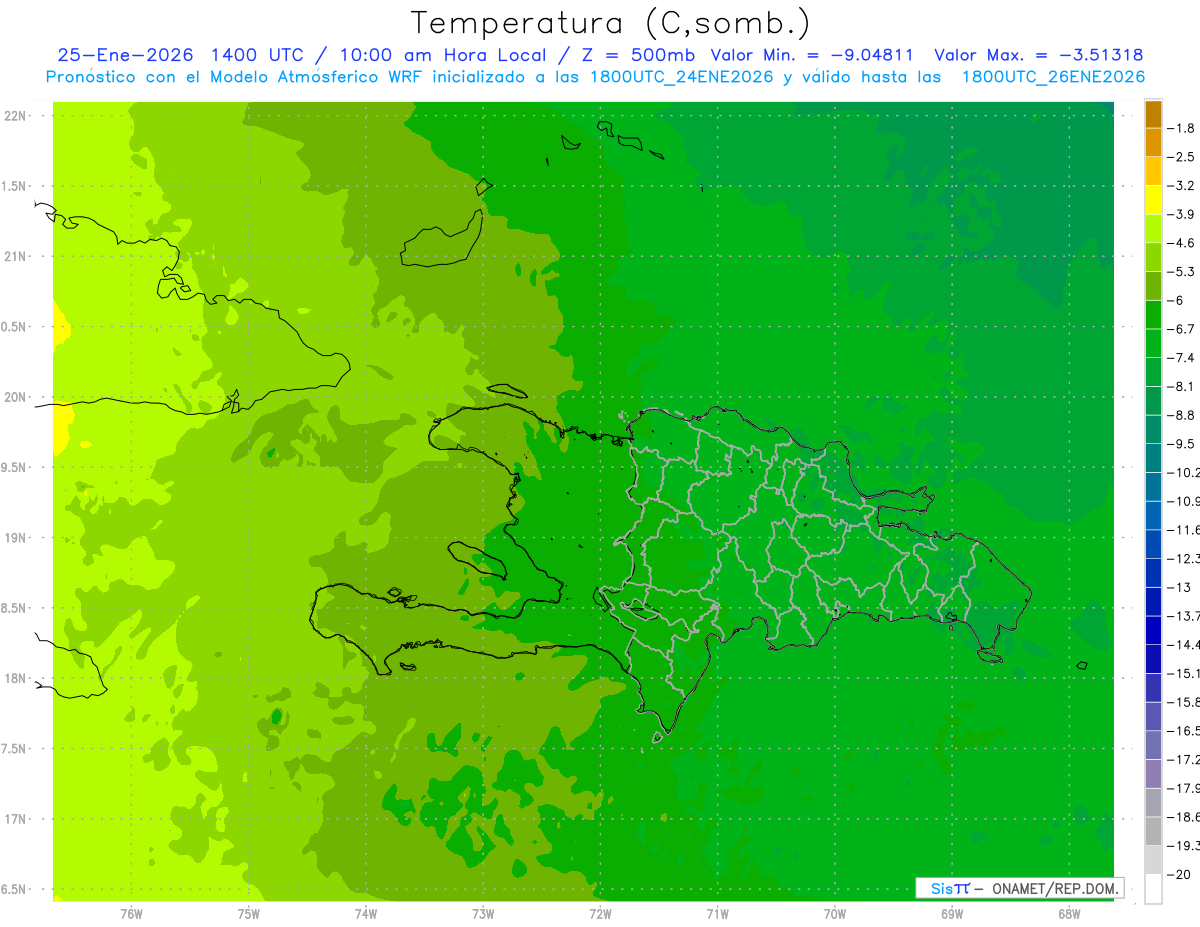Click the '-7.4' legend value
Viewport: 1200px width, 927px height.
coord(1181,358)
